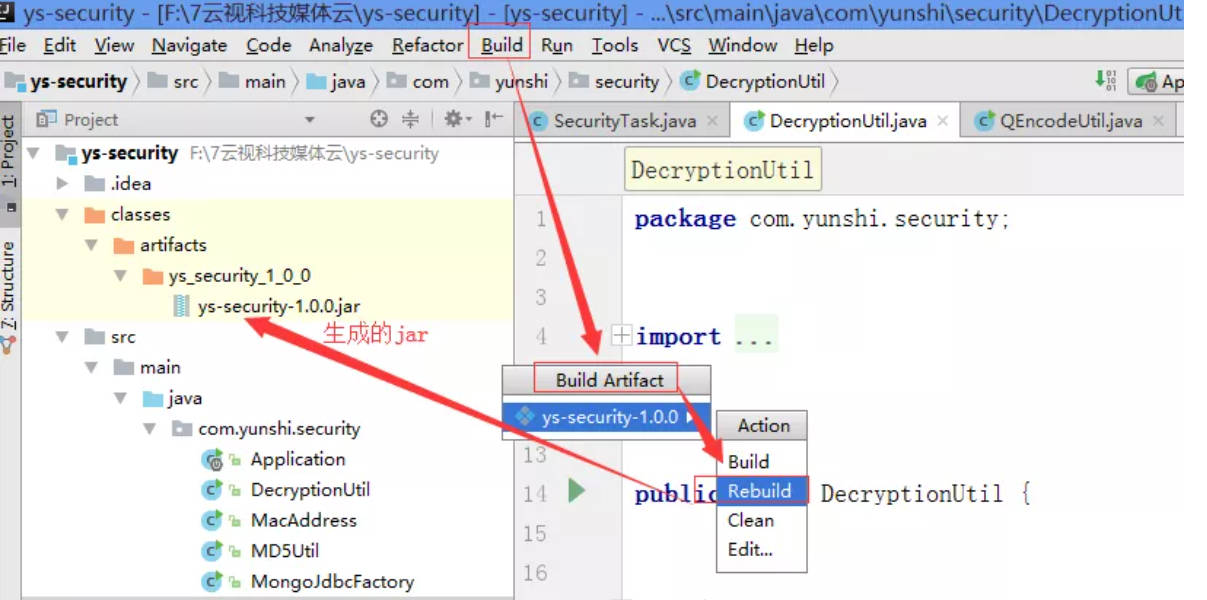
Task: Collapse the com.yunshi.security package
Action: [x=150, y=429]
